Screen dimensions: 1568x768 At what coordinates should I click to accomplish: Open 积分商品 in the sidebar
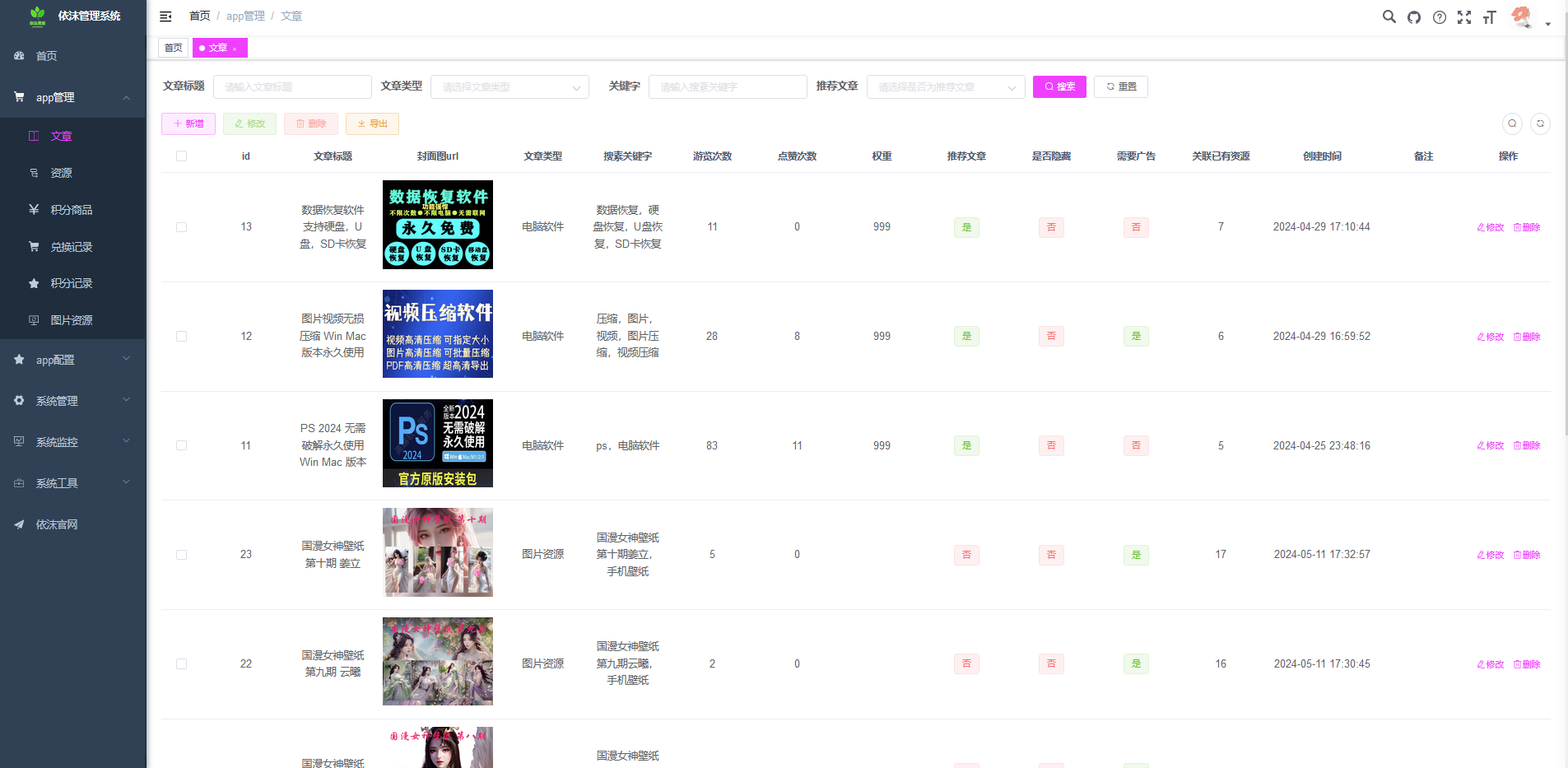[71, 210]
